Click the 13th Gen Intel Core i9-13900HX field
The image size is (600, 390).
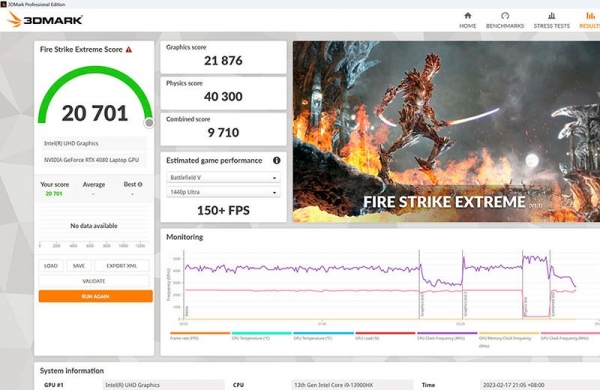(x=352, y=385)
